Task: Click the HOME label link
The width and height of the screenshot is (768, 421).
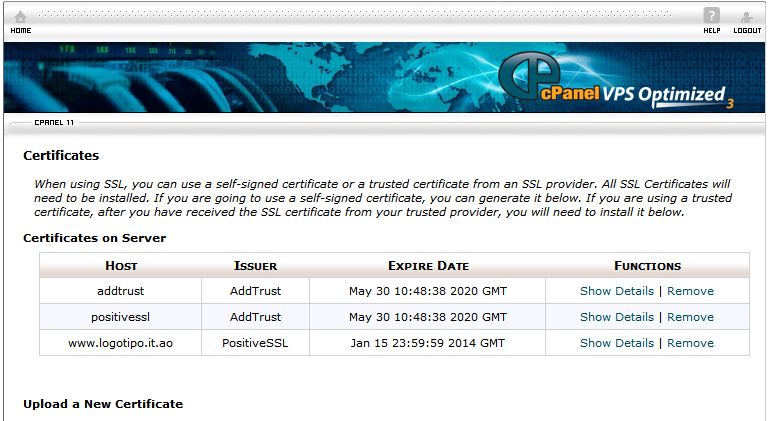Action: [21, 30]
